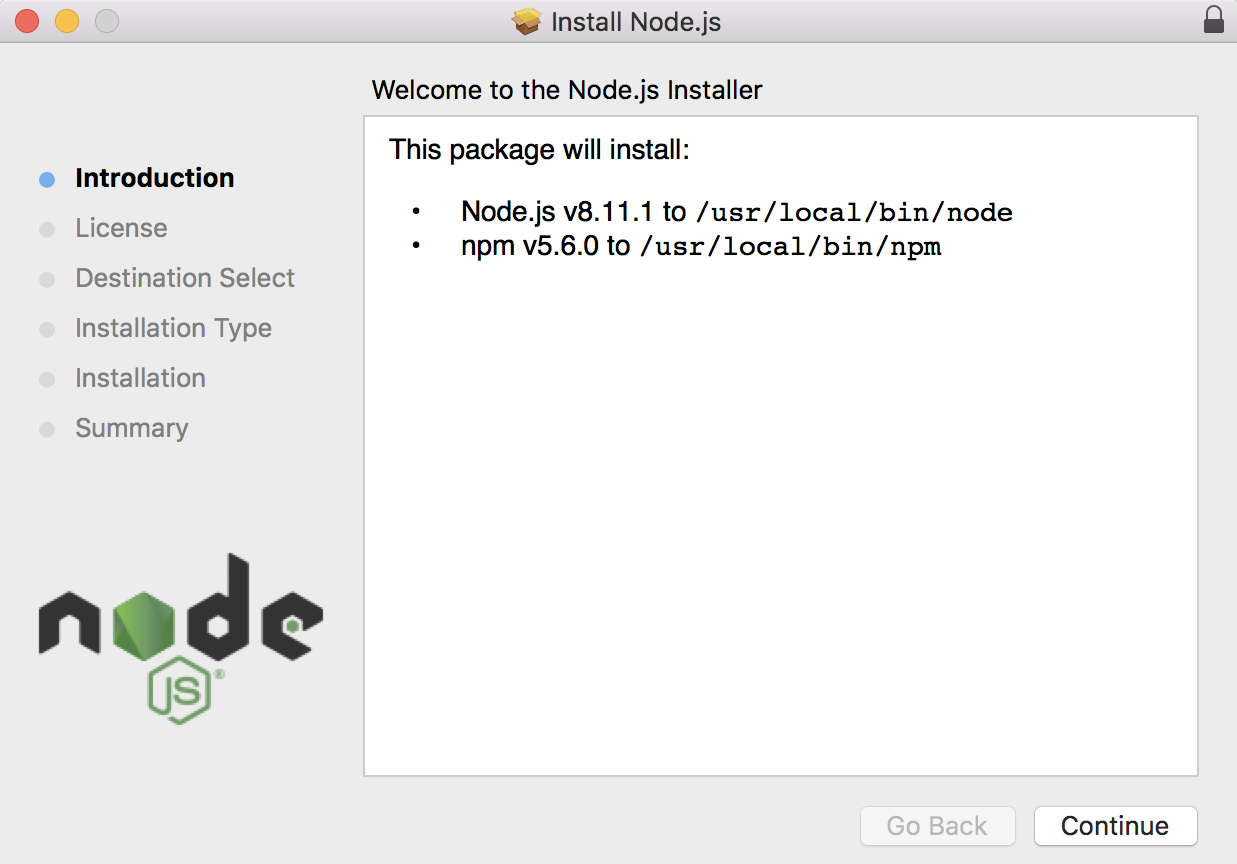Click the gray bullet beside Installation Type
This screenshot has width=1237, height=864.
[x=47, y=330]
